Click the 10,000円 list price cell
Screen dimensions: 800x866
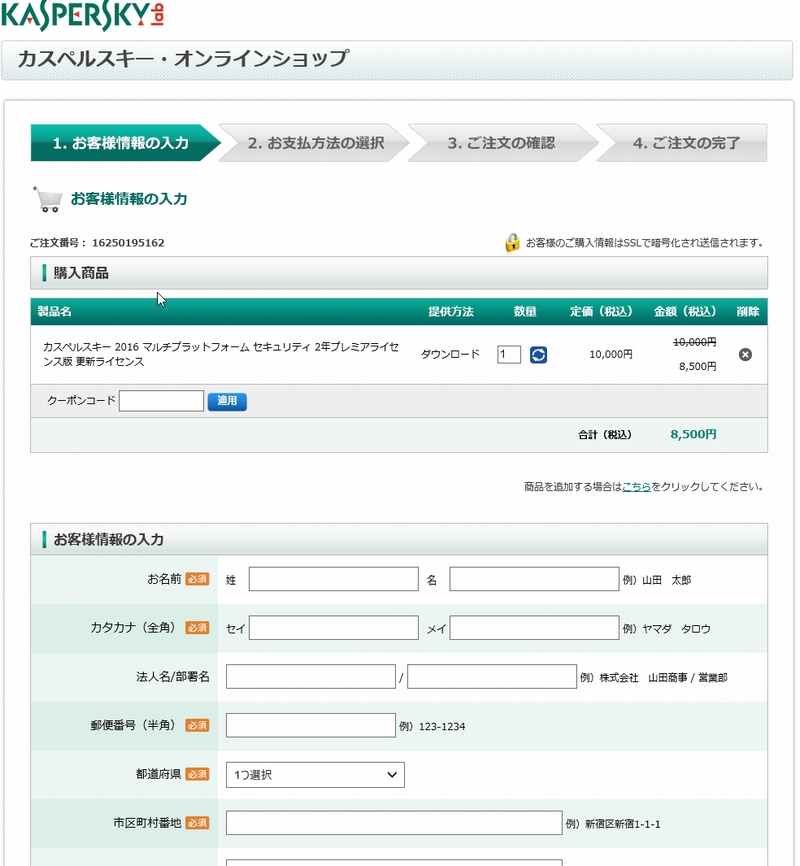(x=611, y=355)
